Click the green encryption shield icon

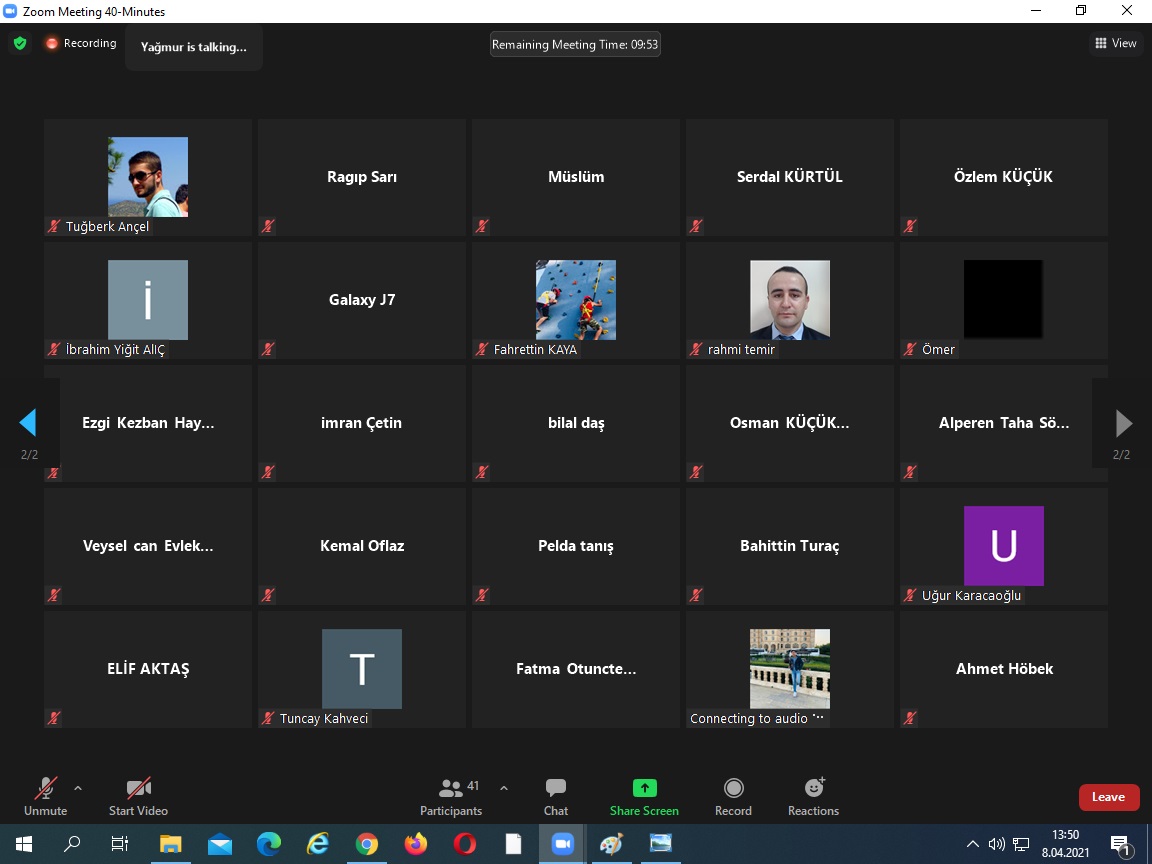20,44
